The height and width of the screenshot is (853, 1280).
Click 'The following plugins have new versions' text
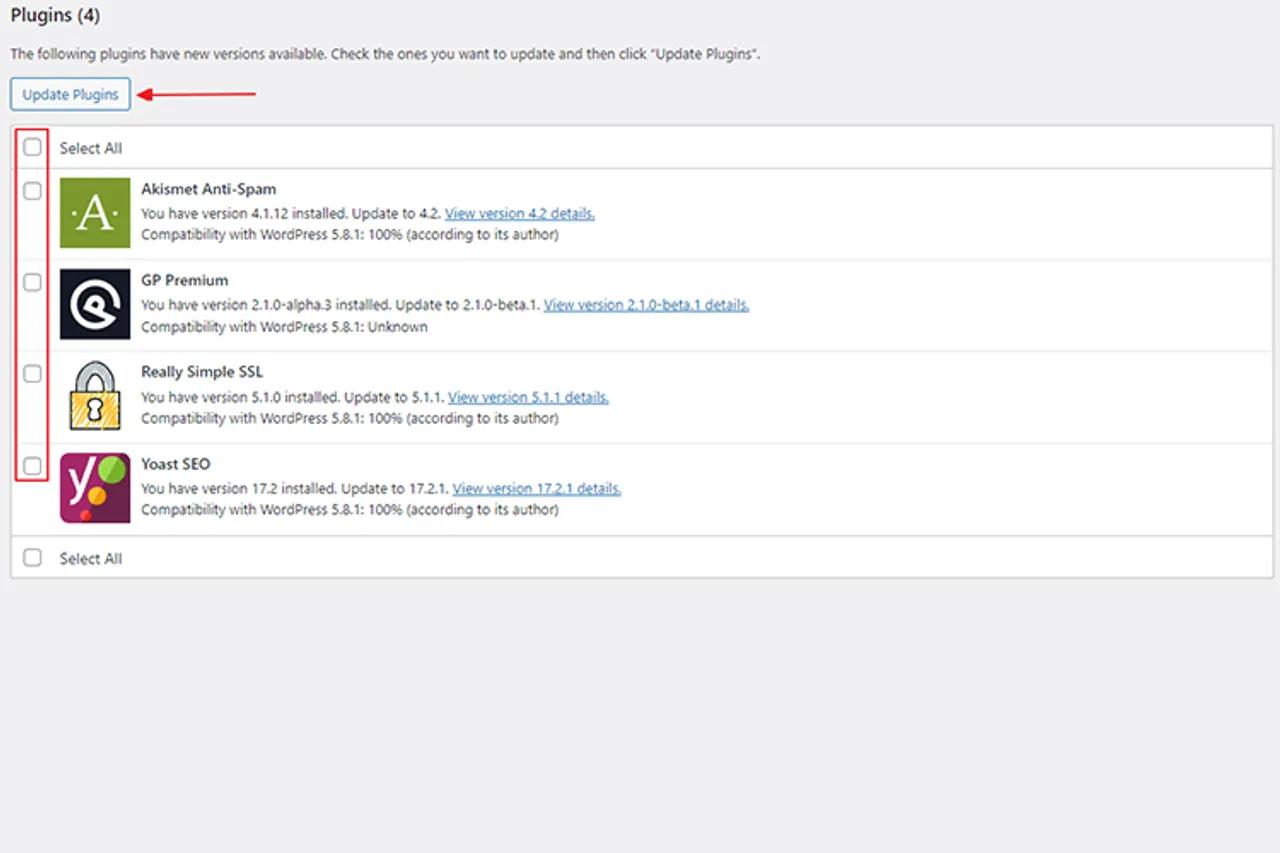pyautogui.click(x=385, y=55)
